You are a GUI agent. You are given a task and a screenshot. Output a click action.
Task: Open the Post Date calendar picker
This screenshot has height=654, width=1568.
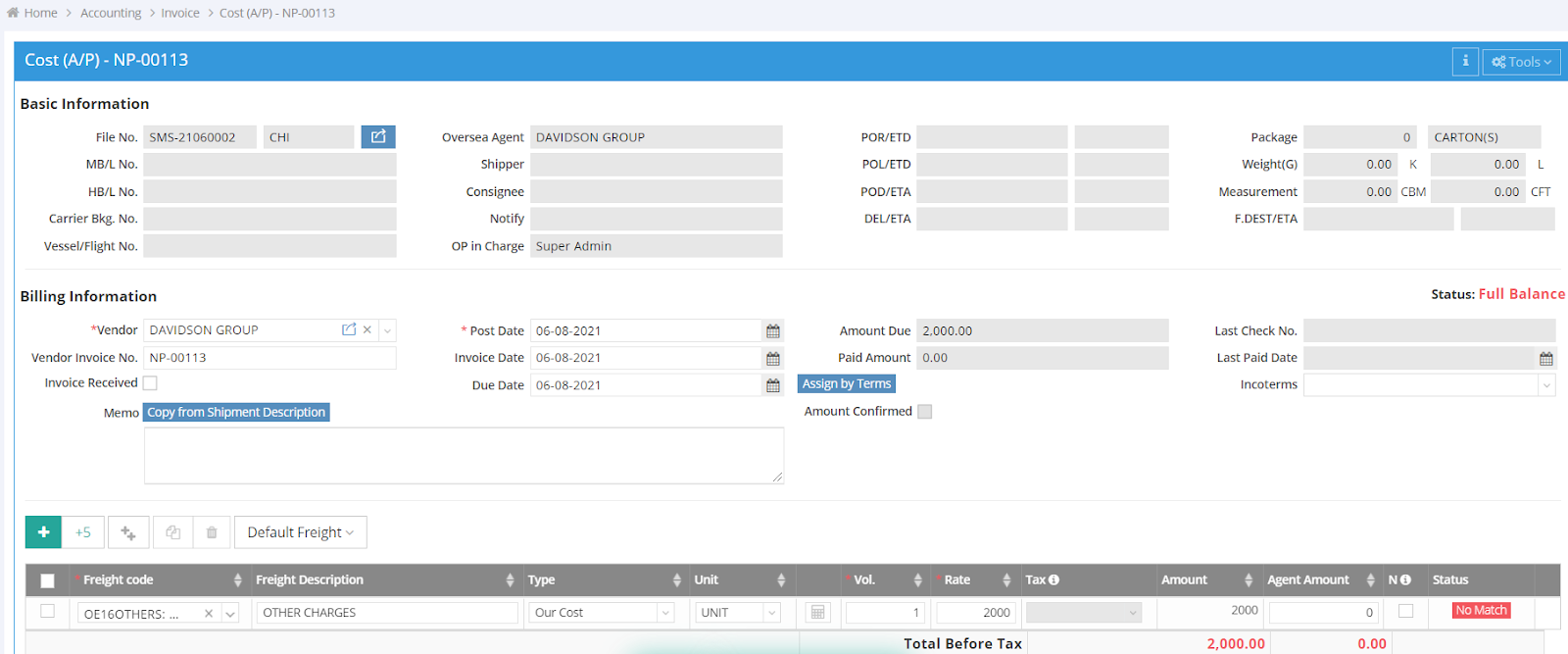pyautogui.click(x=773, y=331)
